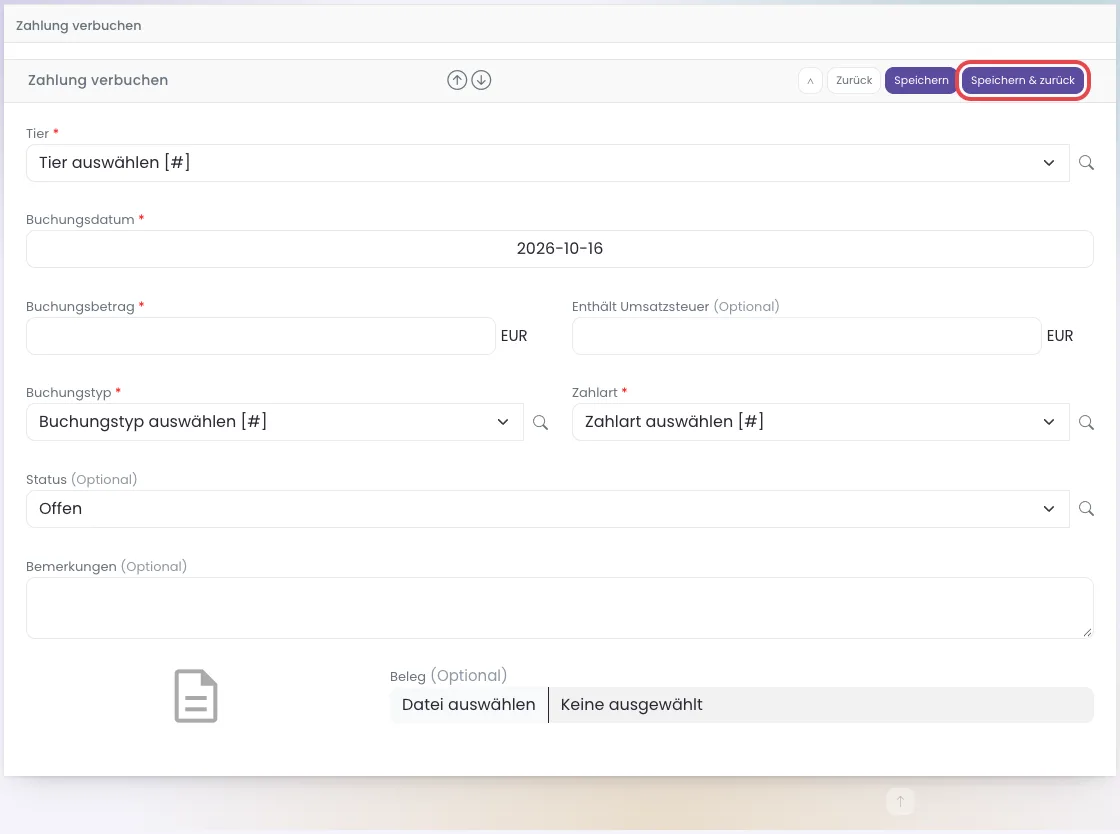Click the Speichern button
1120x834 pixels.
(921, 81)
